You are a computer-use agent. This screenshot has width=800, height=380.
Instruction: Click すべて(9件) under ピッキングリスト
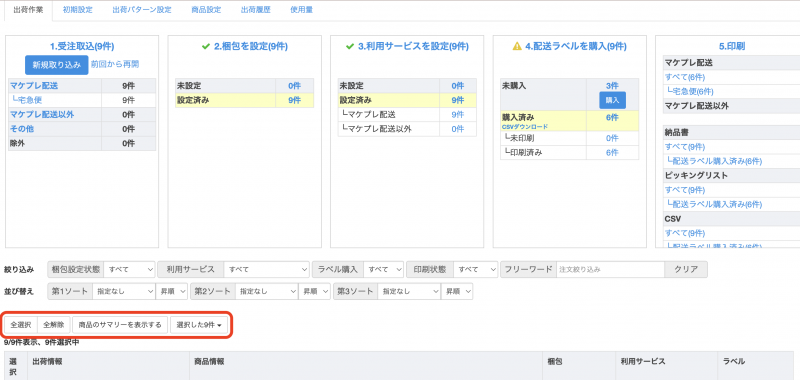coord(685,190)
